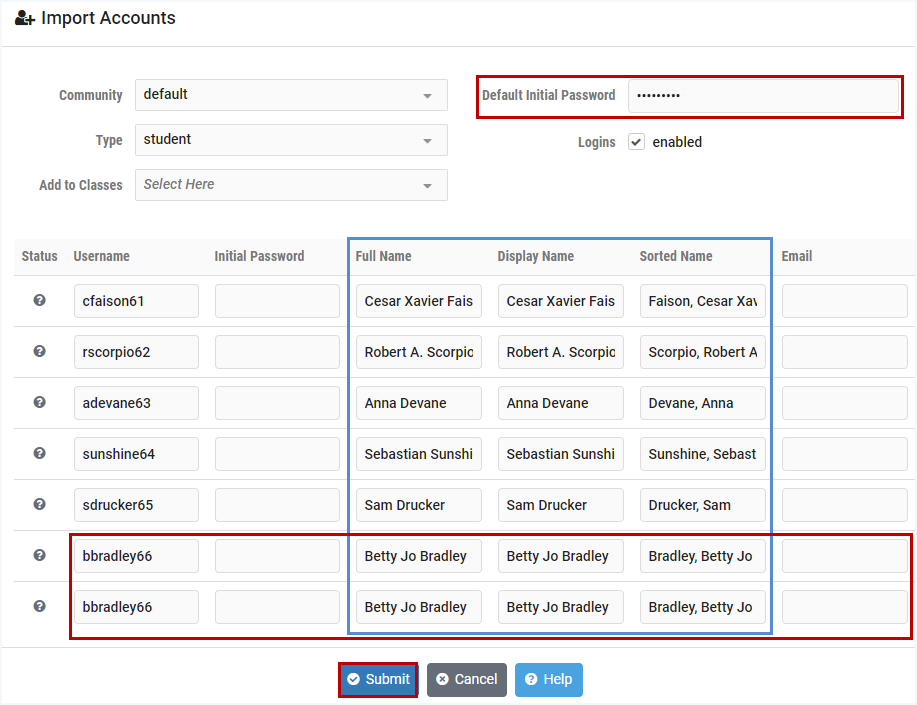Viewport: 917px width, 705px height.
Task: Edit the Anna Devane Full Name field
Action: (x=418, y=403)
